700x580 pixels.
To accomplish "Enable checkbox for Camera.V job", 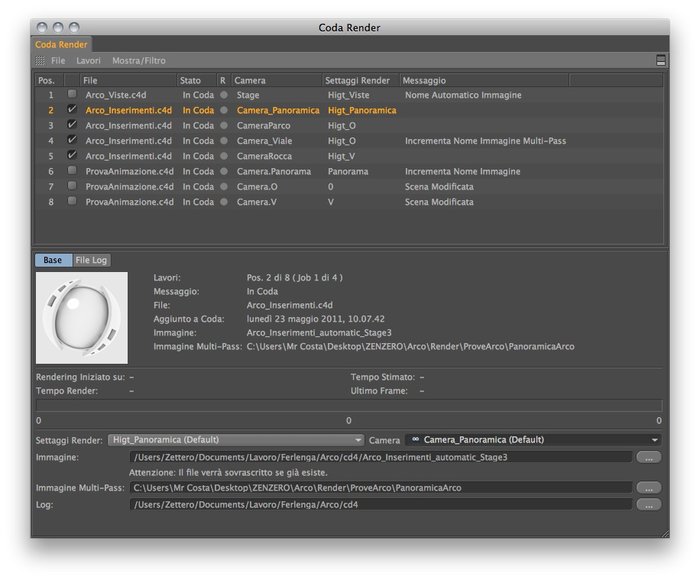I will (x=71, y=201).
